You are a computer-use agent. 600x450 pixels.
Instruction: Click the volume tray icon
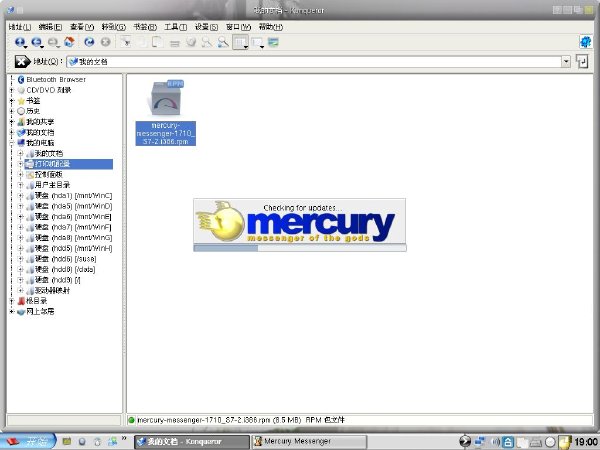(x=495, y=442)
